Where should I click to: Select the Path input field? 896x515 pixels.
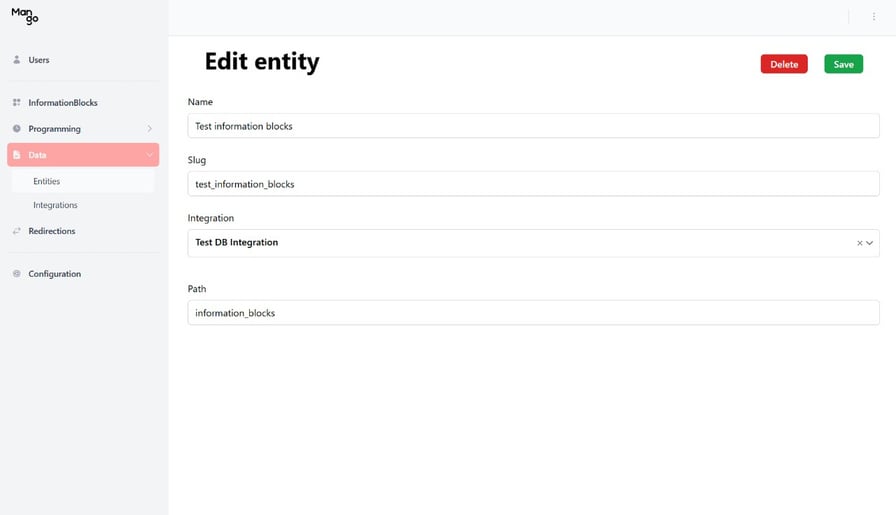tap(533, 313)
